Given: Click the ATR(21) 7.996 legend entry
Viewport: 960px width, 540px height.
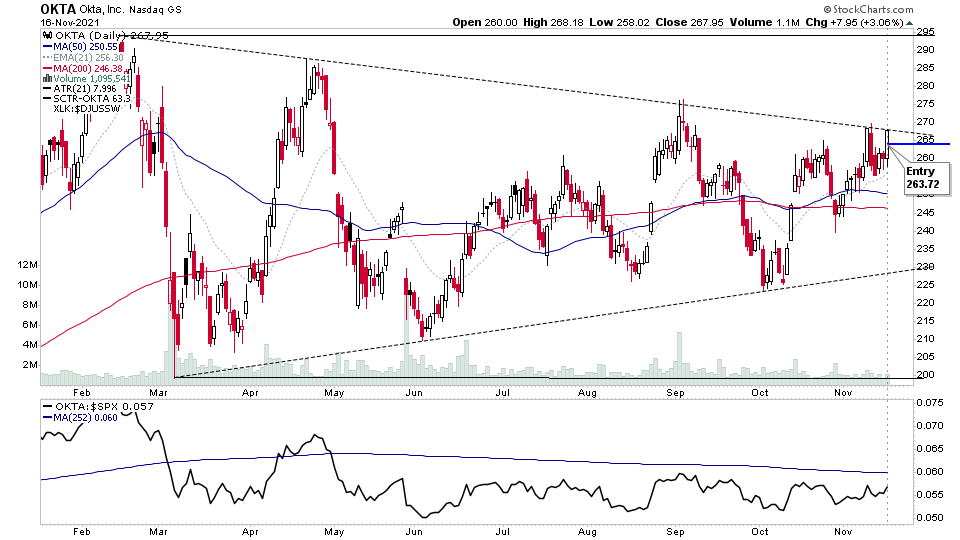Looking at the screenshot, I should point(84,88).
